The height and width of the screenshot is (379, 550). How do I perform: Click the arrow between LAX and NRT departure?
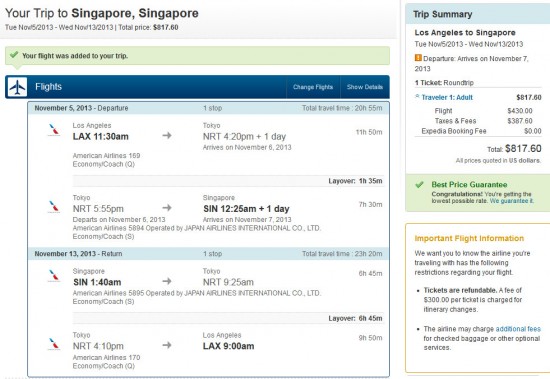167,135
